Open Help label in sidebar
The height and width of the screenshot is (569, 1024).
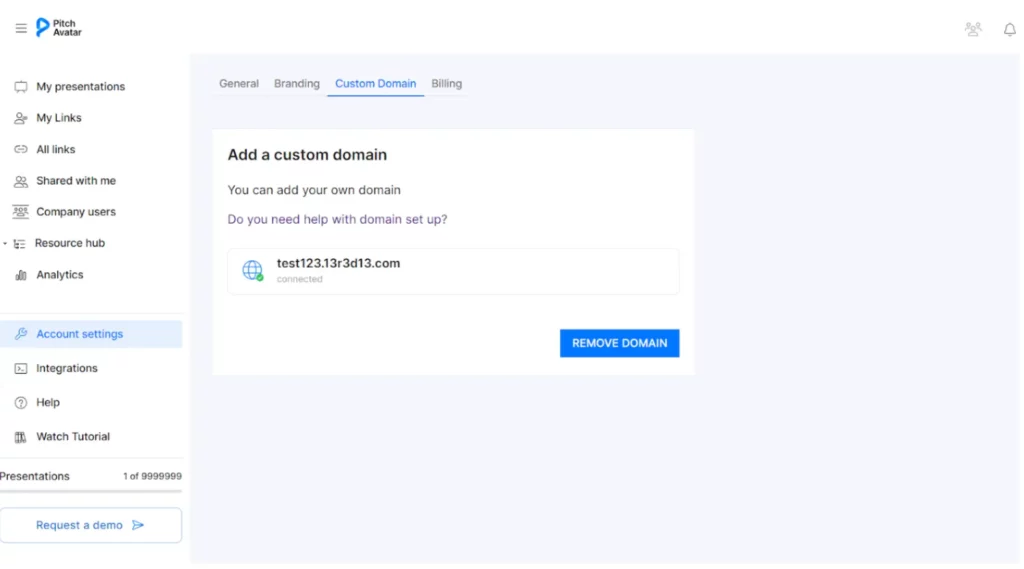48,402
